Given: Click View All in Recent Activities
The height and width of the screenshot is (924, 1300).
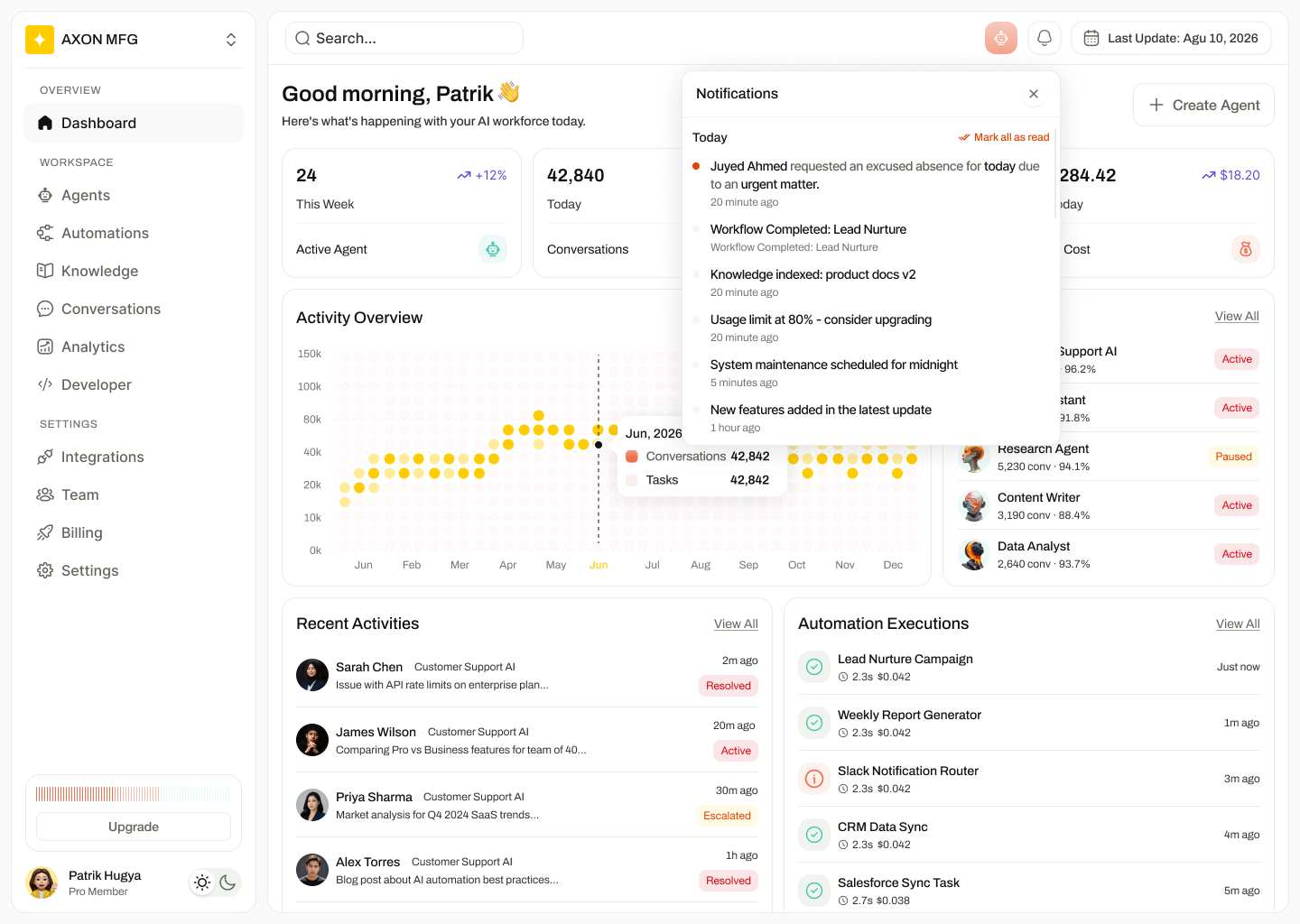Looking at the screenshot, I should click(736, 624).
